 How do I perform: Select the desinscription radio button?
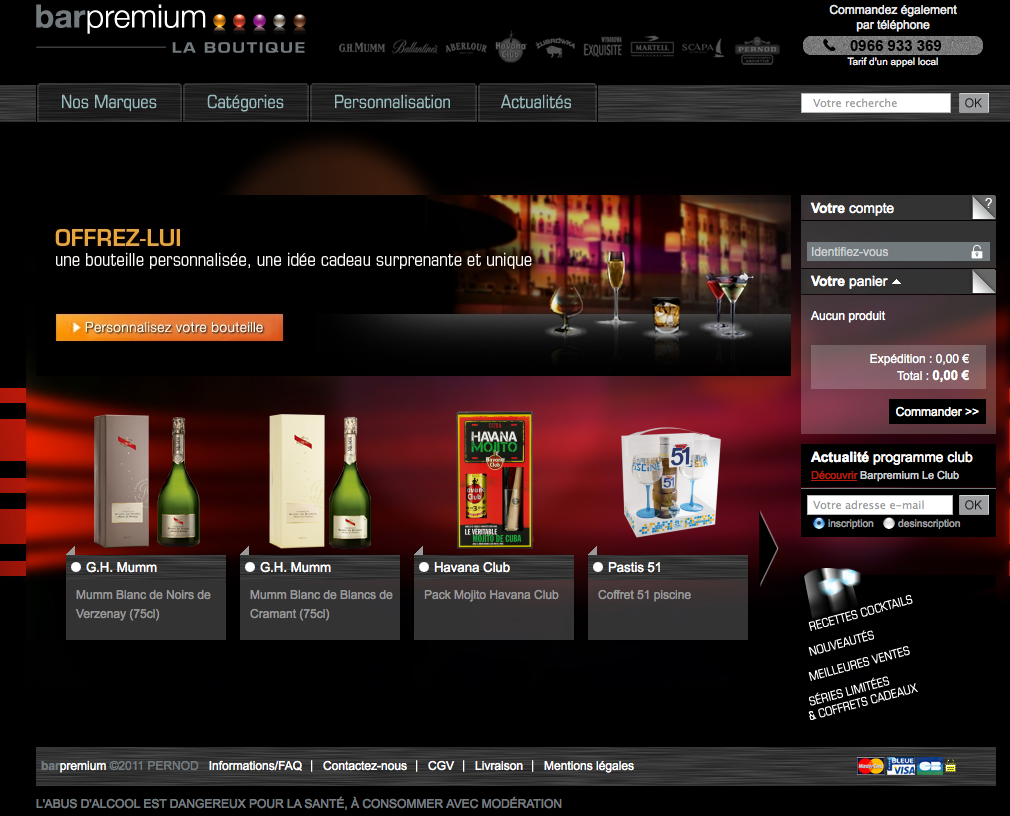889,523
